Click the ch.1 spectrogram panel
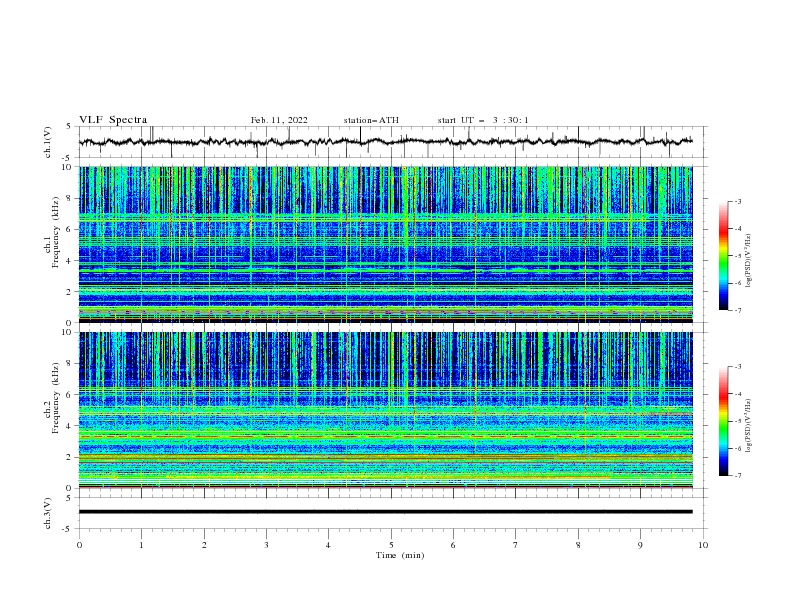 coord(385,244)
